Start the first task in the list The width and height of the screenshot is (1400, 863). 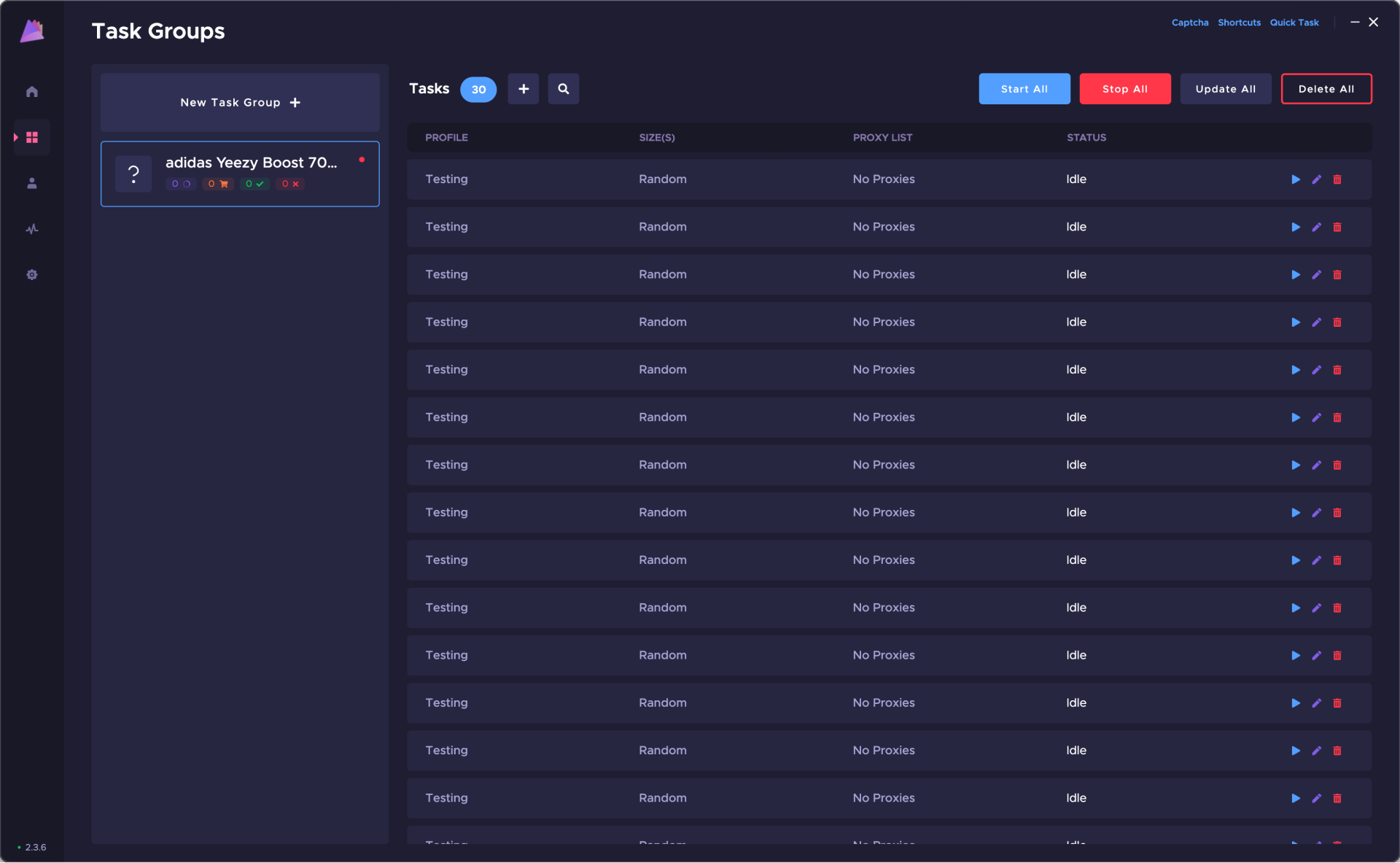tap(1295, 179)
